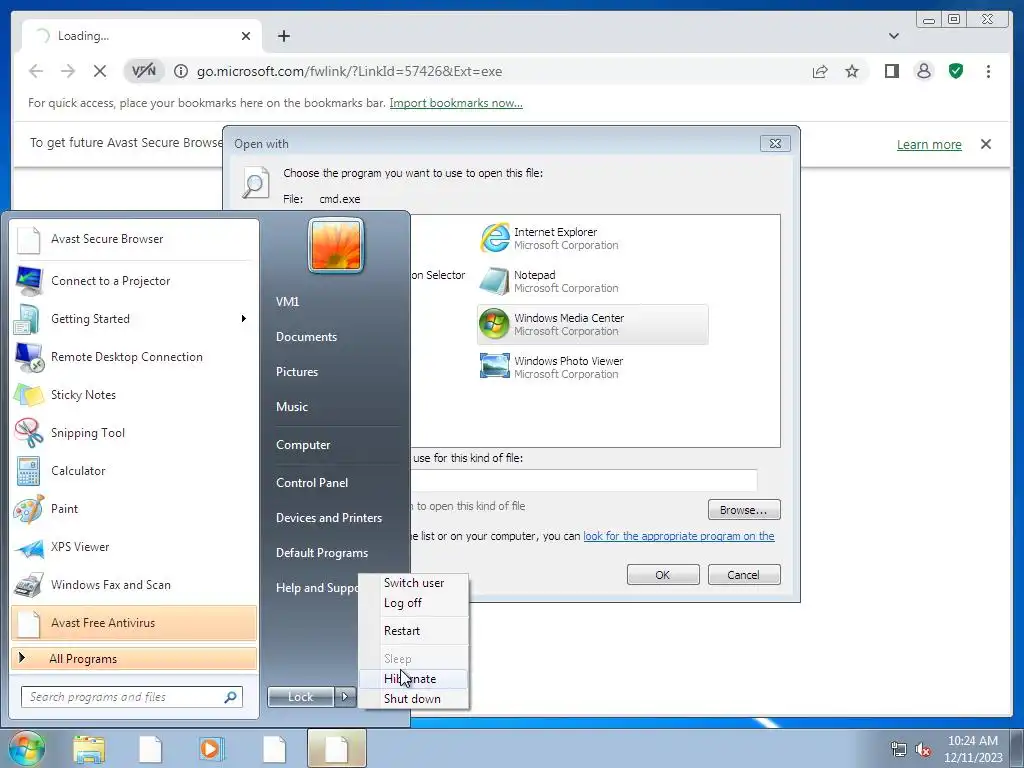1024x768 pixels.
Task: View site information icon in address bar
Action: pyautogui.click(x=181, y=71)
